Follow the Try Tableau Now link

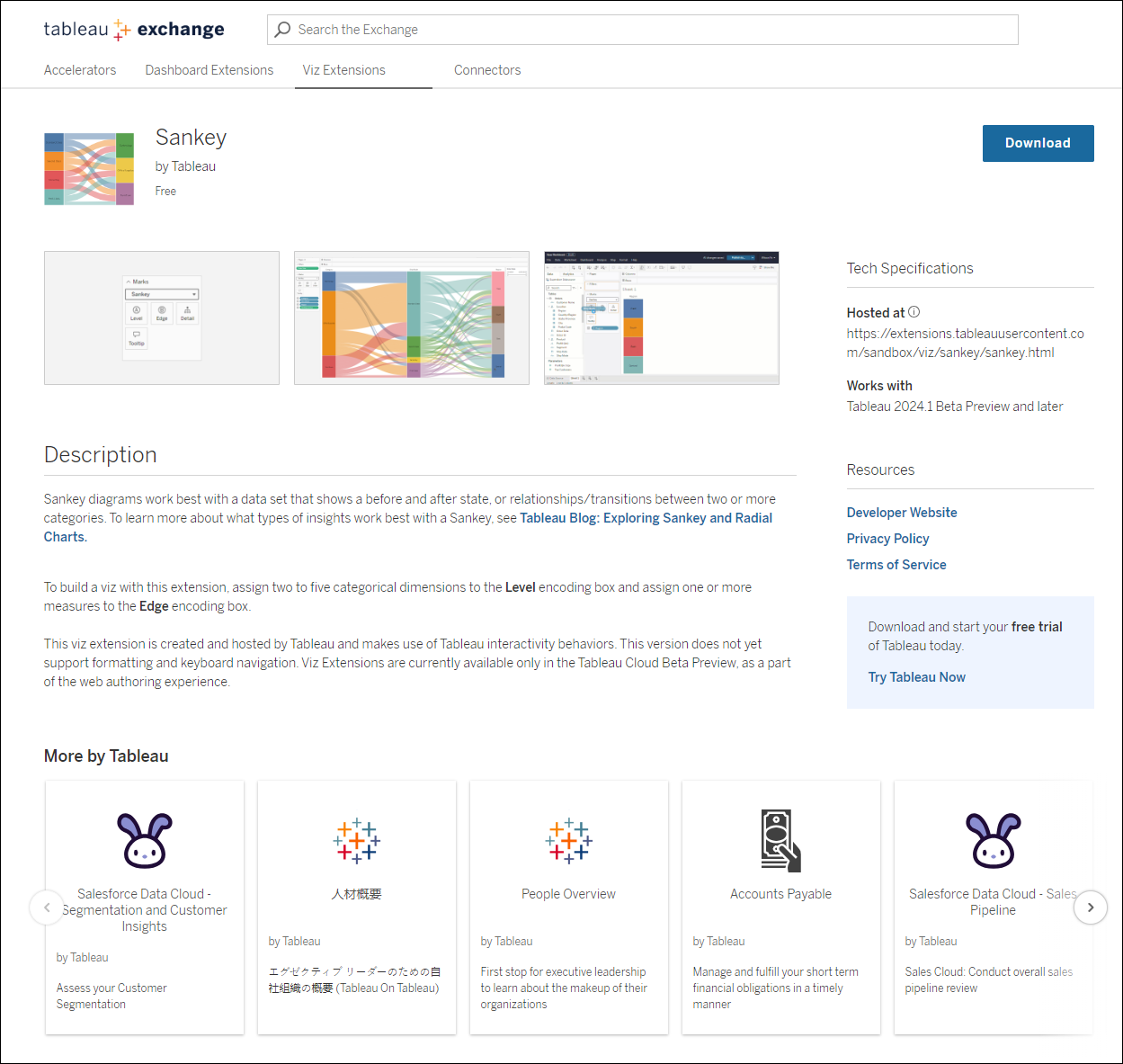[x=916, y=677]
